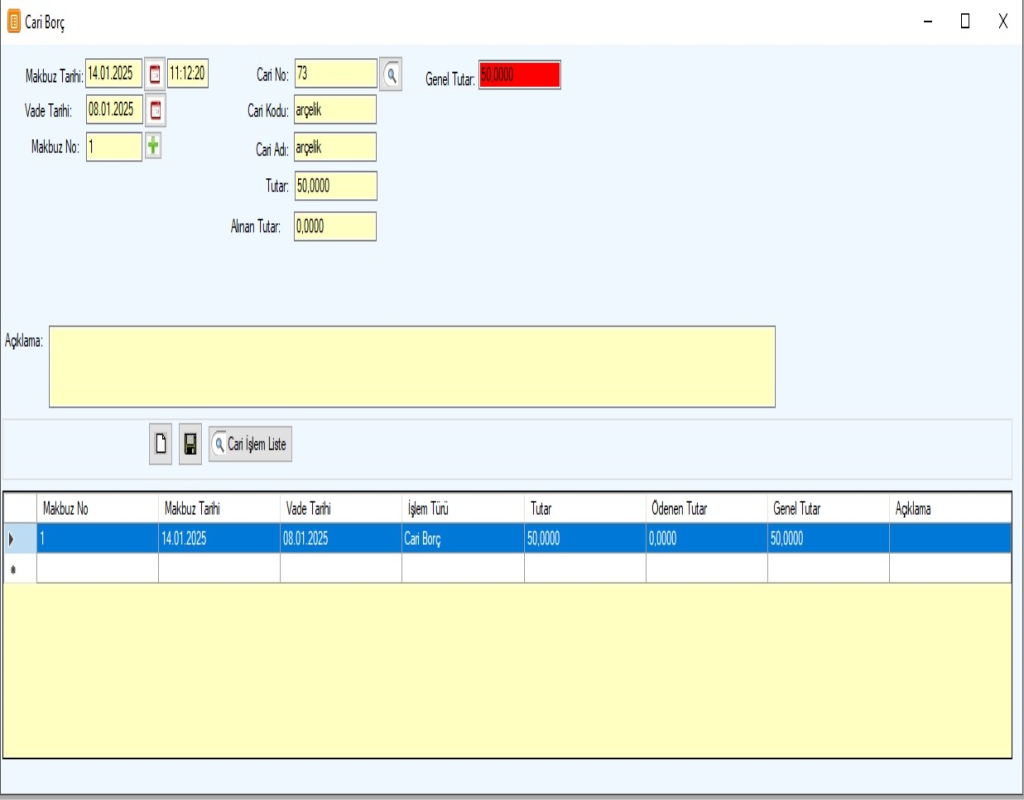
Task: Select the Cari Borç cell in grid
Action: 462,539
